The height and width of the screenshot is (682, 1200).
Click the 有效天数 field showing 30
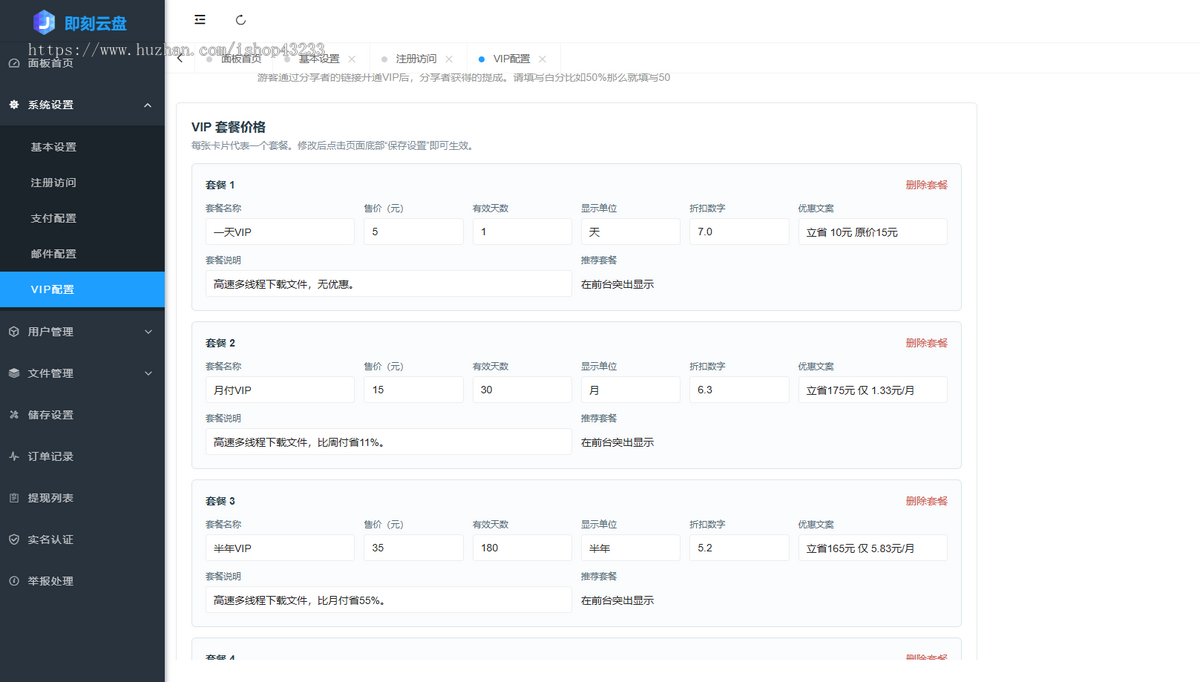[522, 390]
